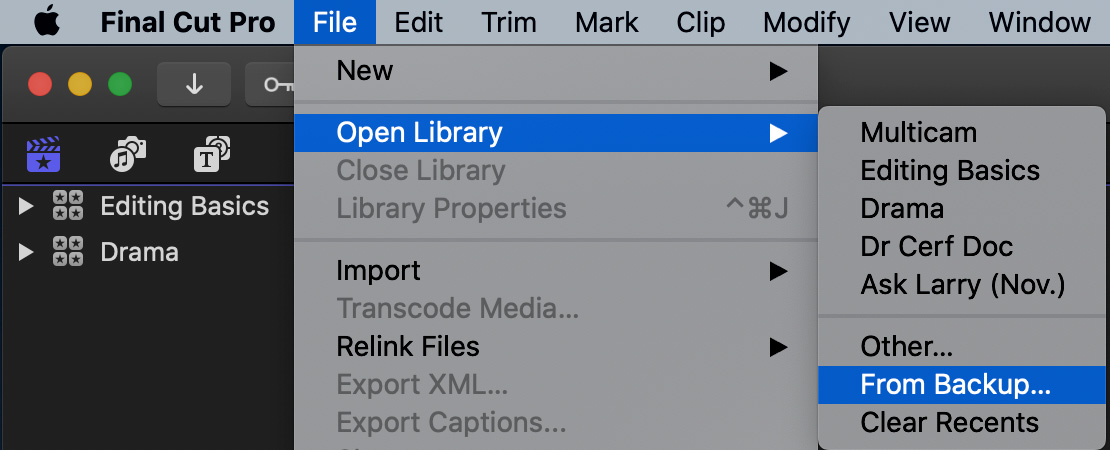Open Ask Larry (Nov.) library
Image resolution: width=1110 pixels, height=450 pixels.
(x=961, y=284)
